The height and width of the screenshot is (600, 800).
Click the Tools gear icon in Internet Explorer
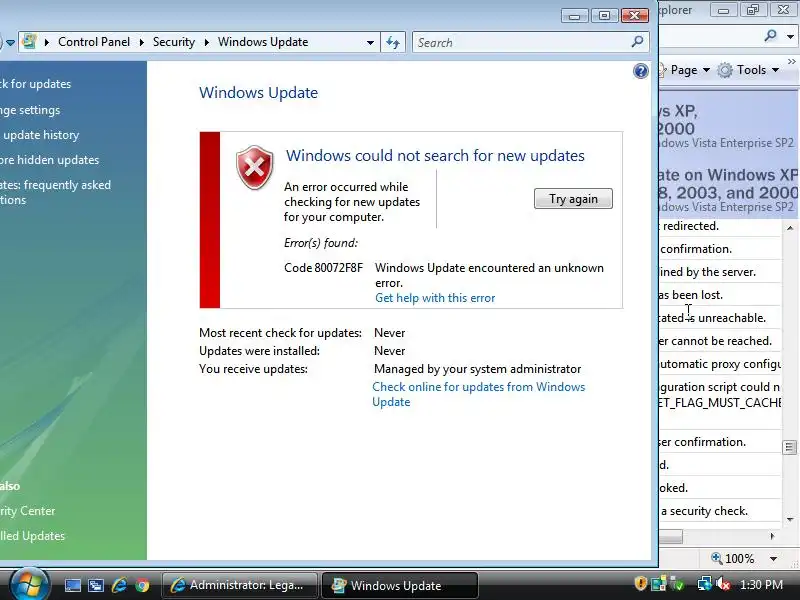point(725,70)
